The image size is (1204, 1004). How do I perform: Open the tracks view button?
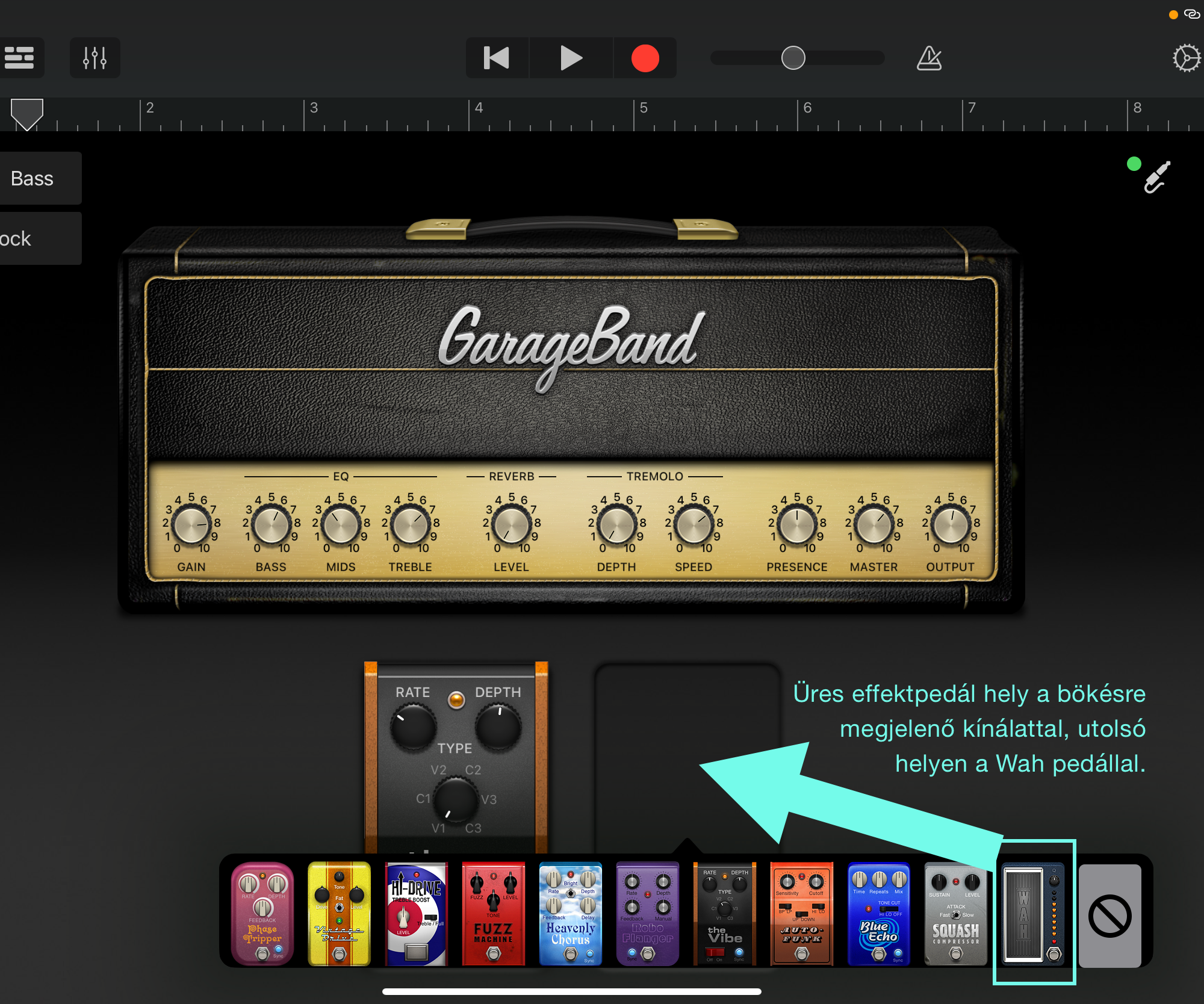click(19, 58)
